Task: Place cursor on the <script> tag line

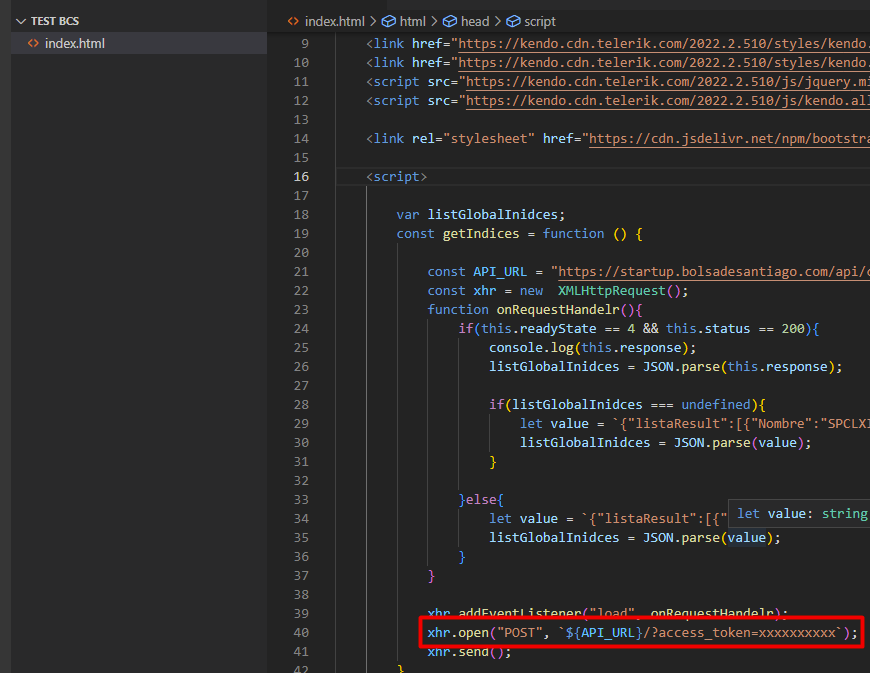Action: [396, 176]
